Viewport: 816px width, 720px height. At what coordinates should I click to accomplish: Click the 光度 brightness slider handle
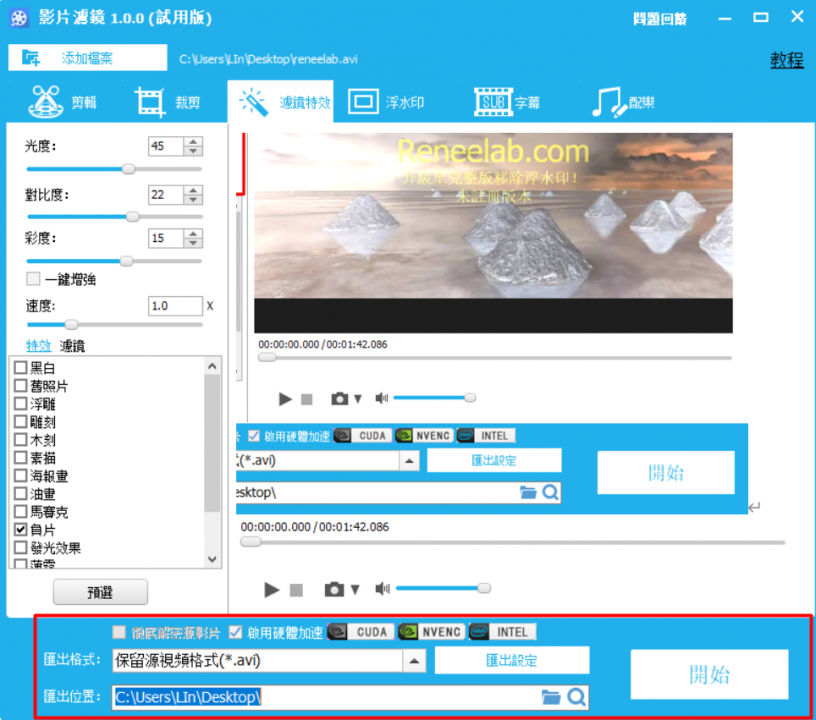(128, 169)
